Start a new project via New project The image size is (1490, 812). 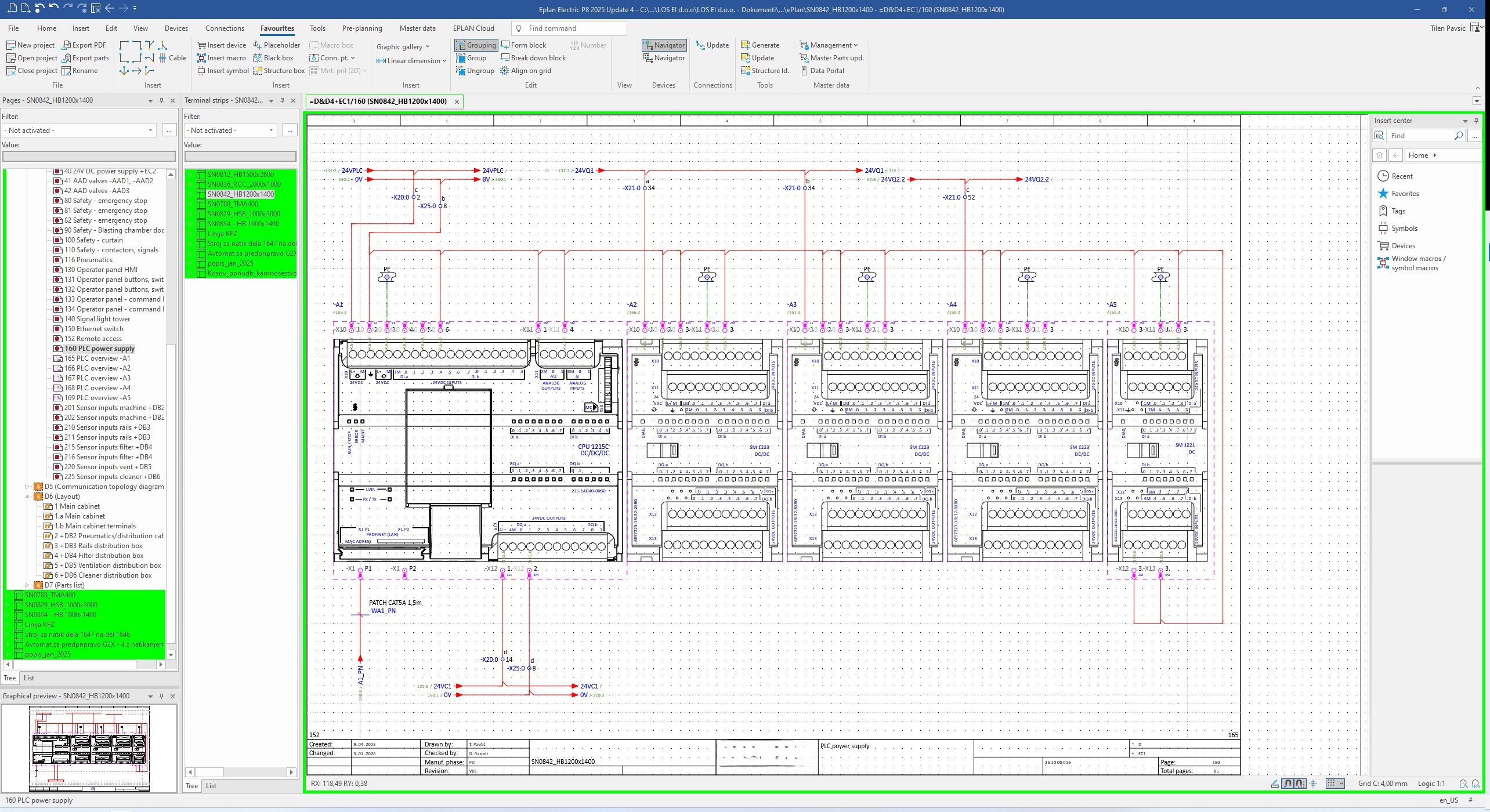[x=30, y=45]
